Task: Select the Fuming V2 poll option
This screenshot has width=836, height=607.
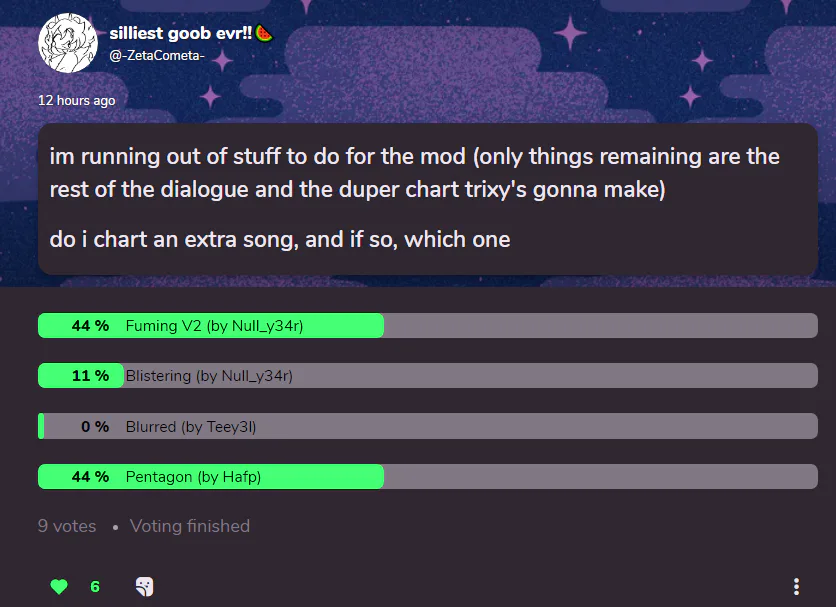Action: pyautogui.click(x=428, y=325)
